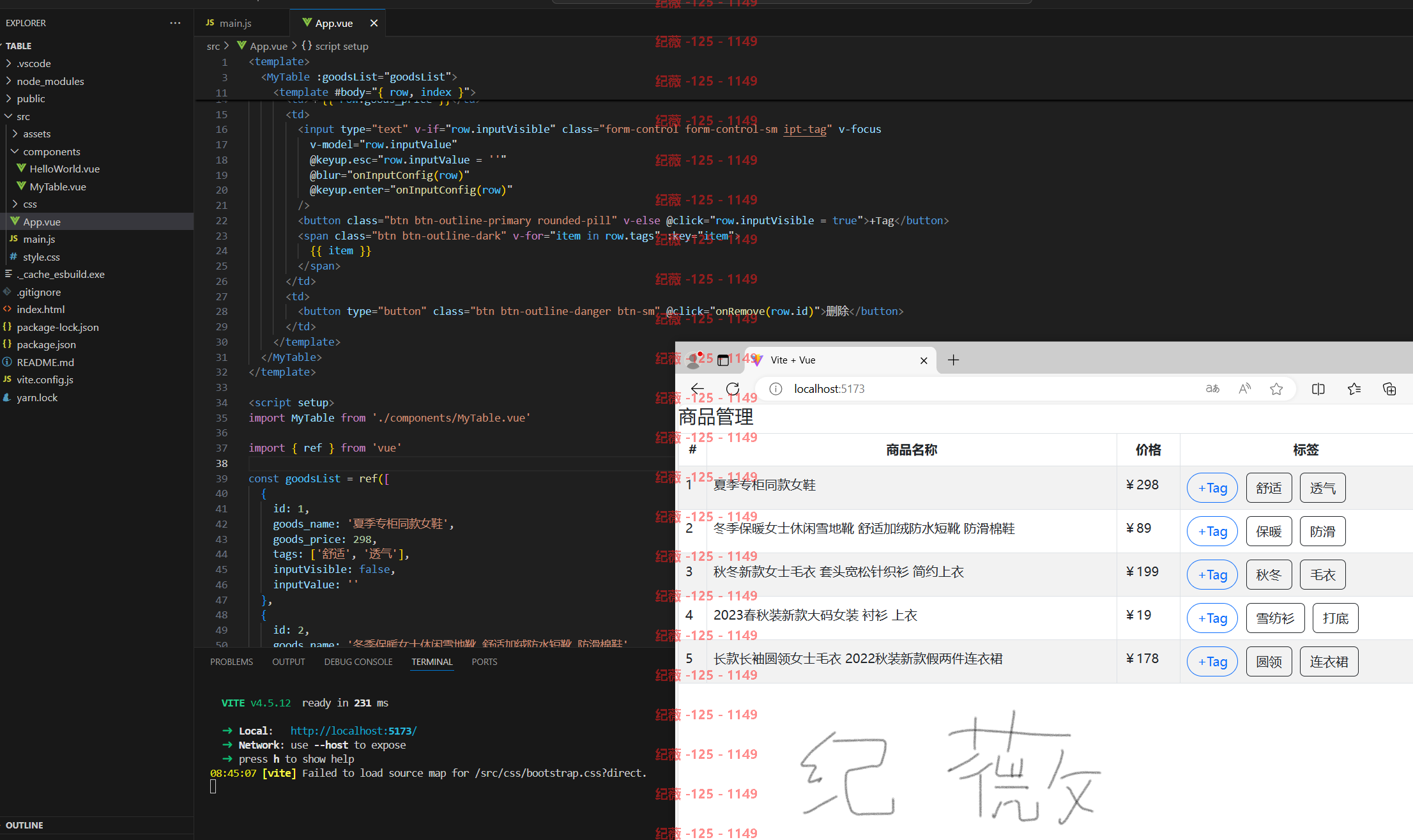Open Explorer more actions ellipsis menu
1413x840 pixels.
pyautogui.click(x=175, y=23)
